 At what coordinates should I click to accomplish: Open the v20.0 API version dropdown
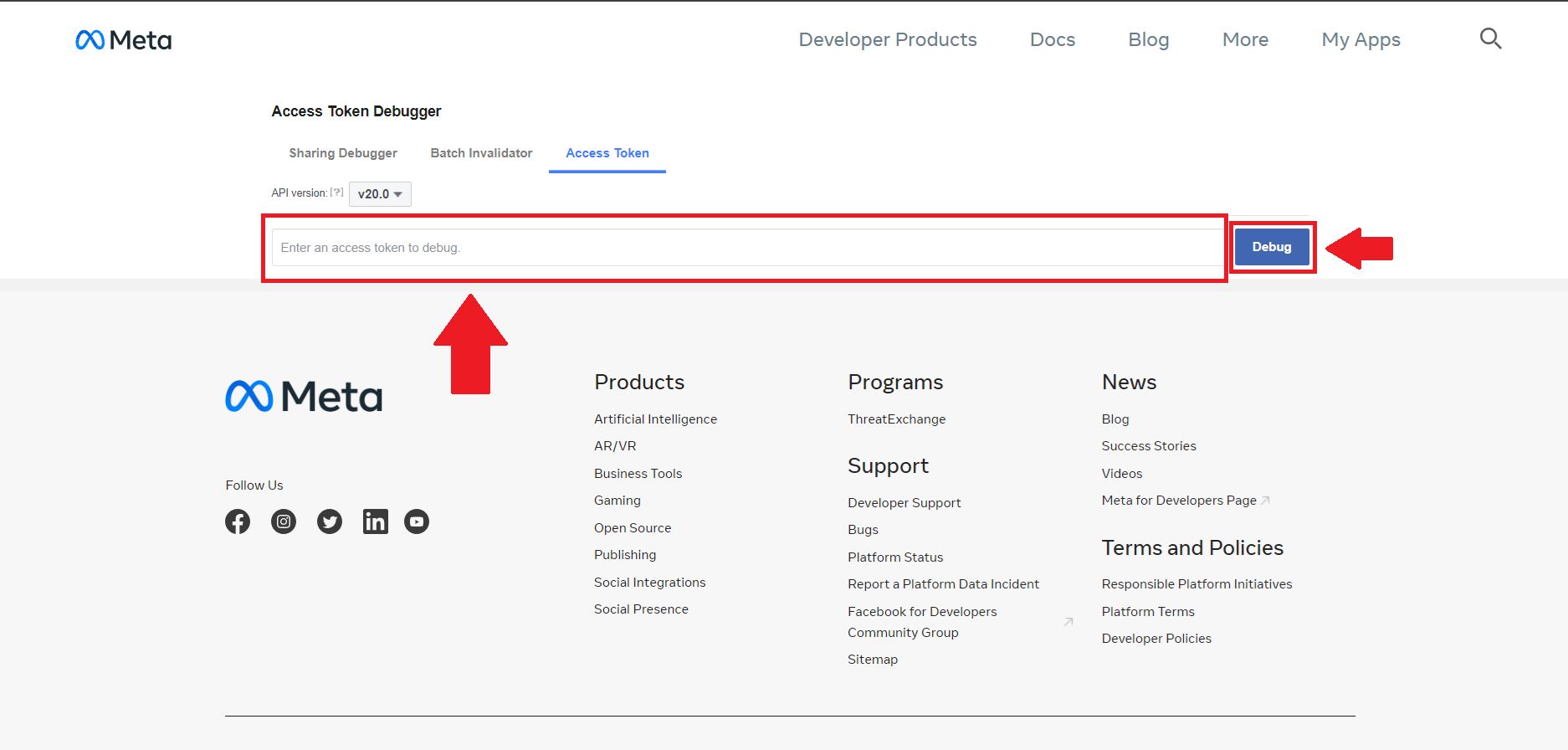pos(380,193)
